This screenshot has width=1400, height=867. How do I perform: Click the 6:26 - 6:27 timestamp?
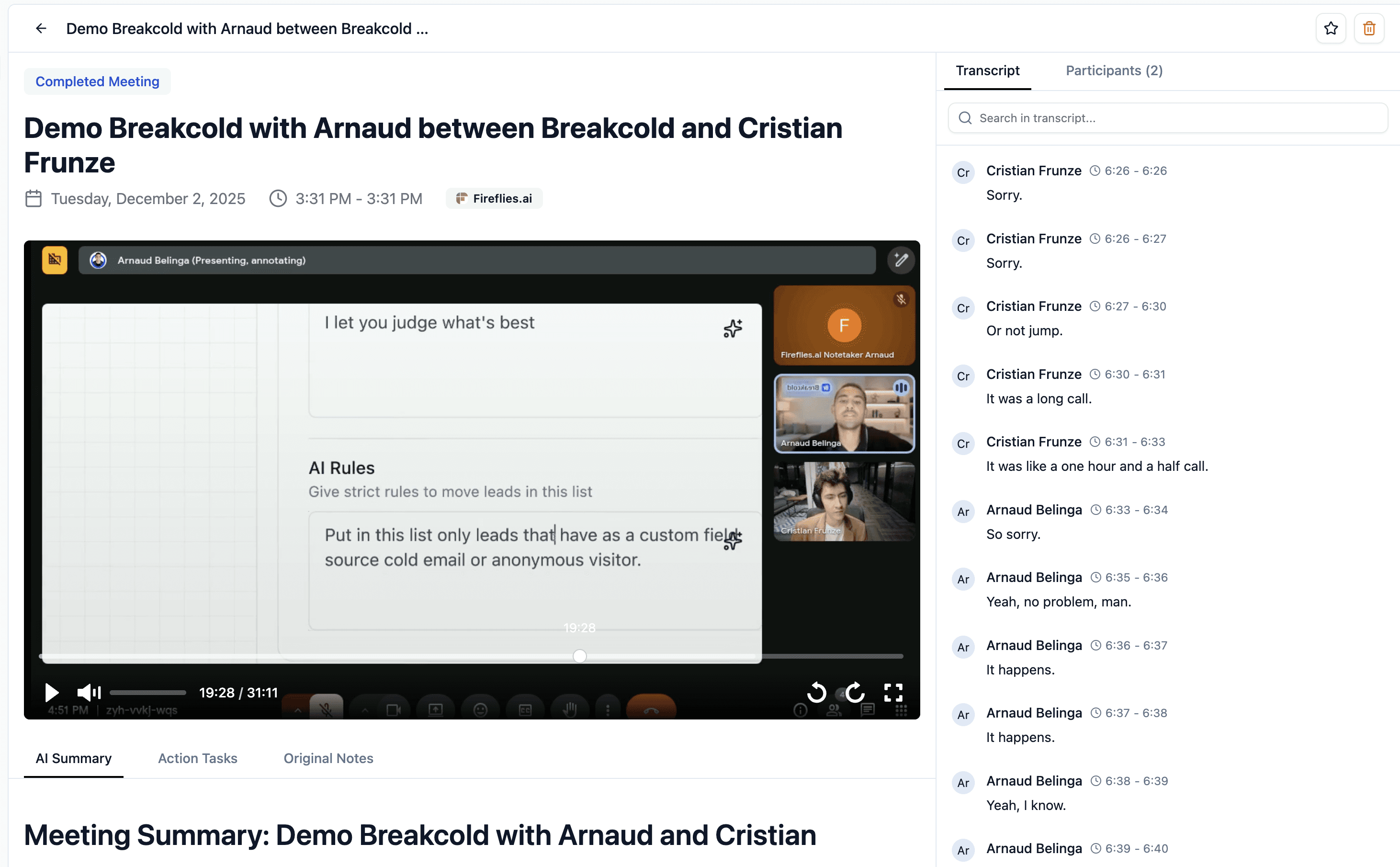(1135, 239)
